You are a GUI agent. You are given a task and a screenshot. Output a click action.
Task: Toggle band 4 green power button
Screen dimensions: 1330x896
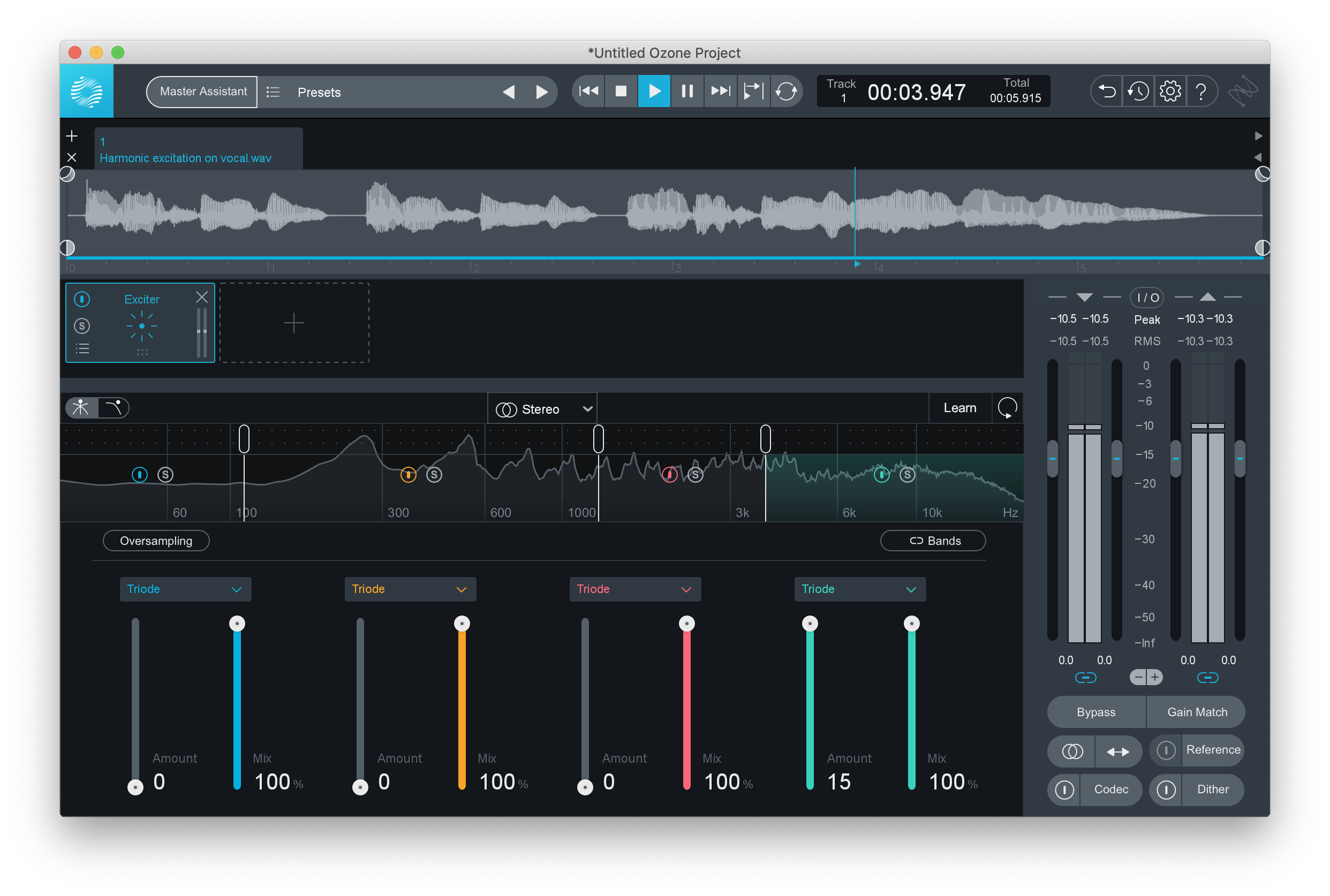point(881,474)
